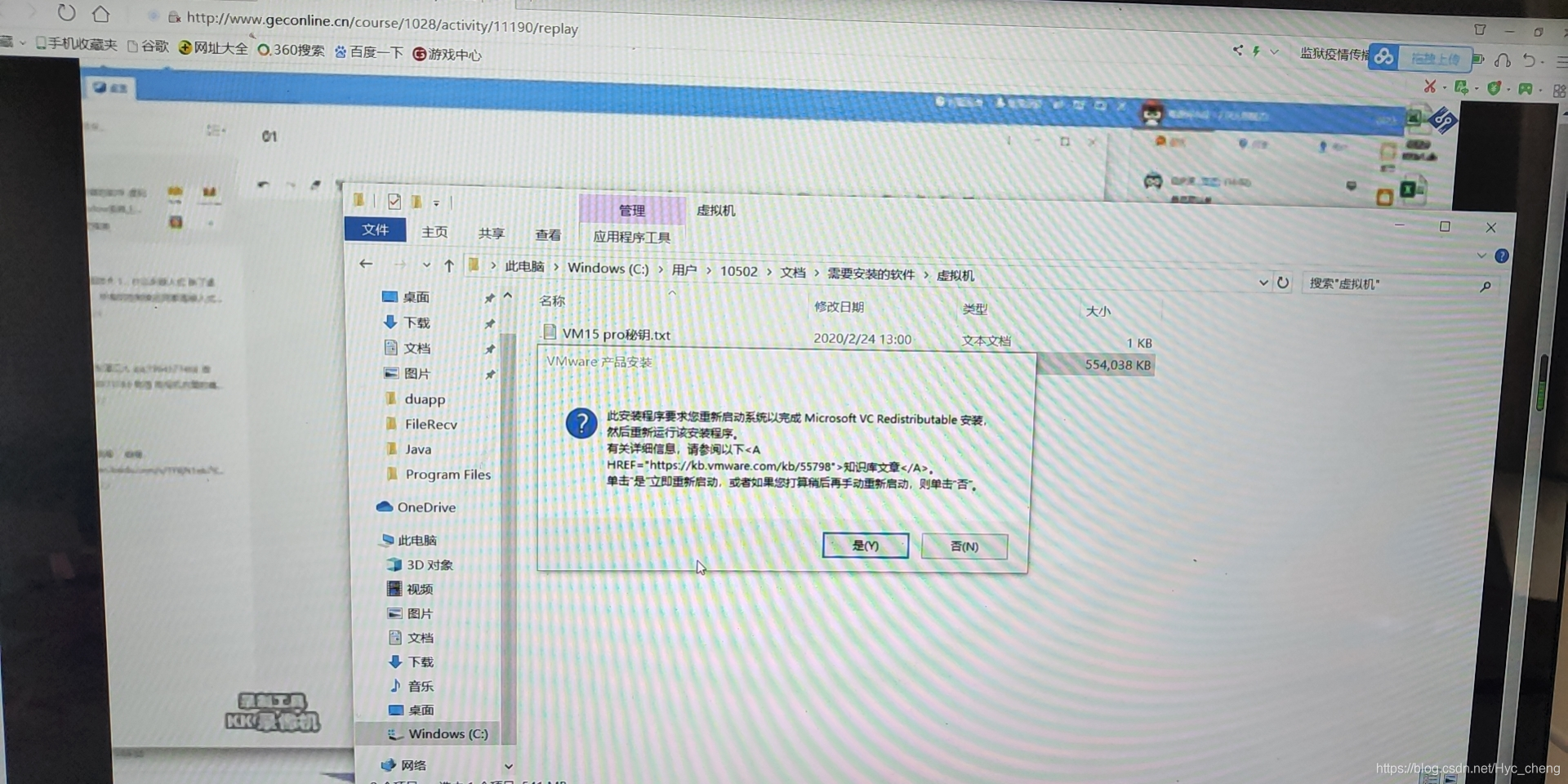Open pinned 下载 in Quick access
Screen dimensions: 1568x784
[416, 323]
